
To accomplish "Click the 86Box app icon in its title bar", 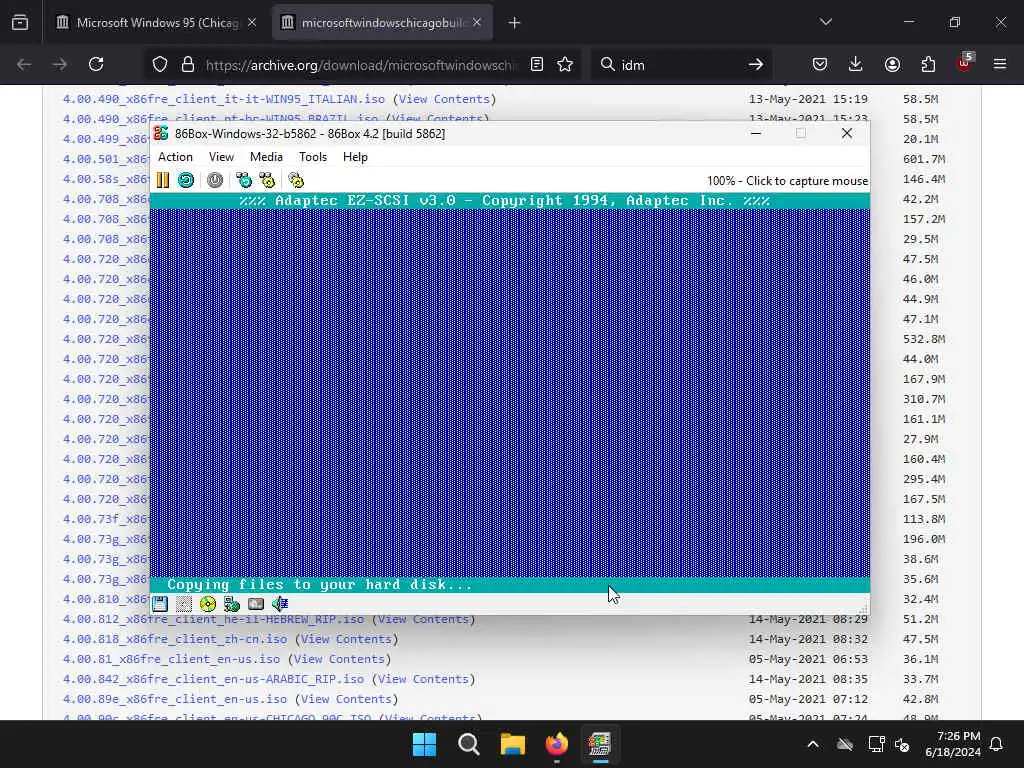I will point(161,133).
